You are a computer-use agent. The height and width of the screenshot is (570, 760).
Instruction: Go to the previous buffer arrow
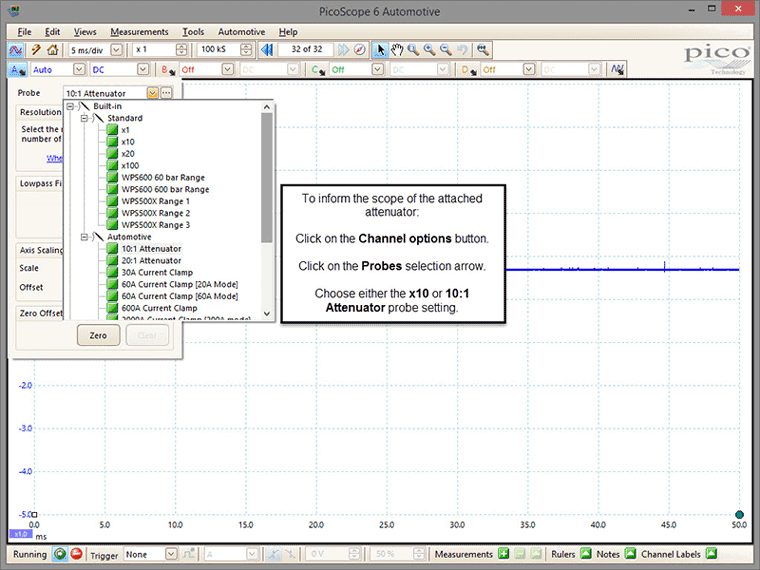pos(266,49)
